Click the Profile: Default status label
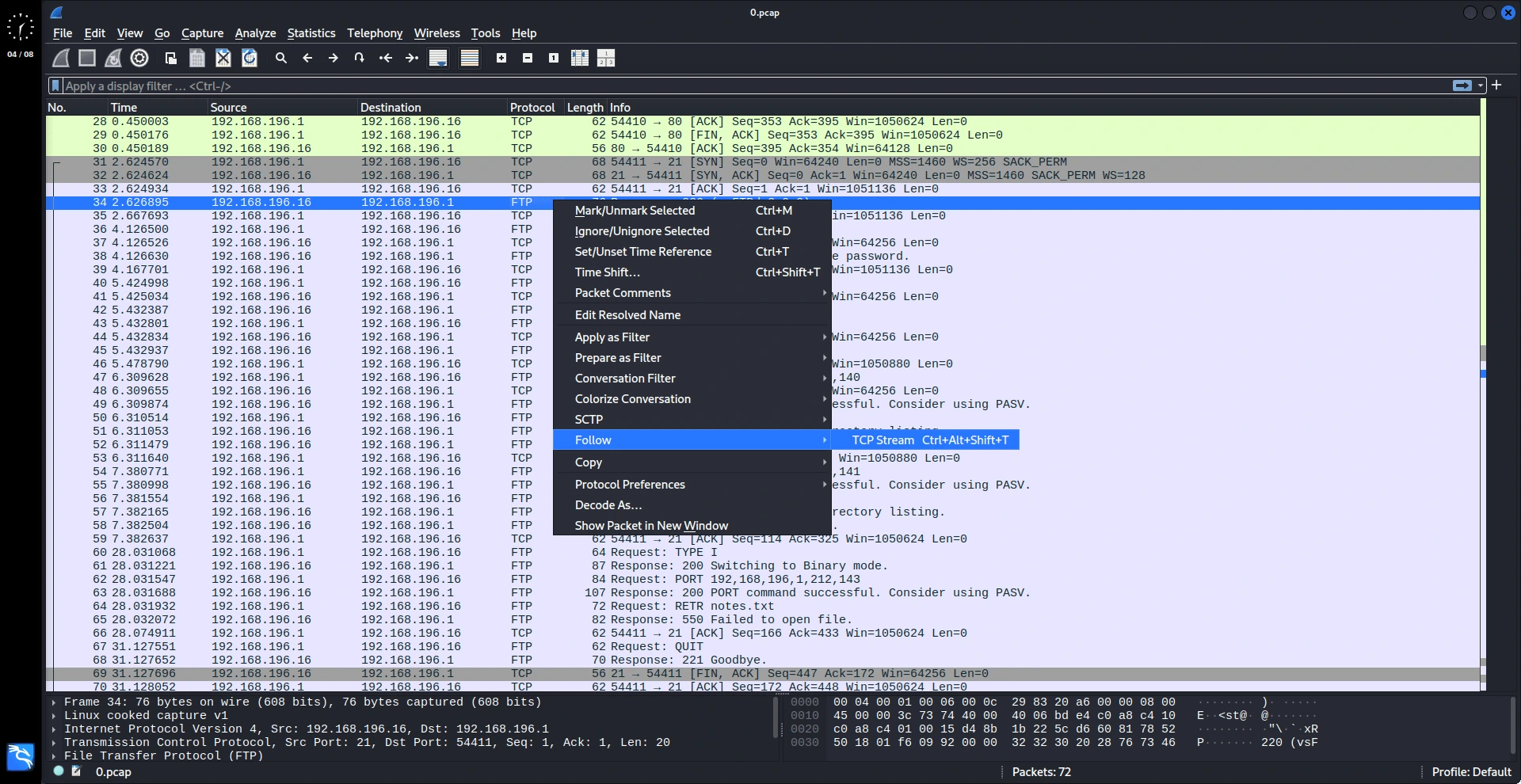1521x784 pixels. 1471,772
